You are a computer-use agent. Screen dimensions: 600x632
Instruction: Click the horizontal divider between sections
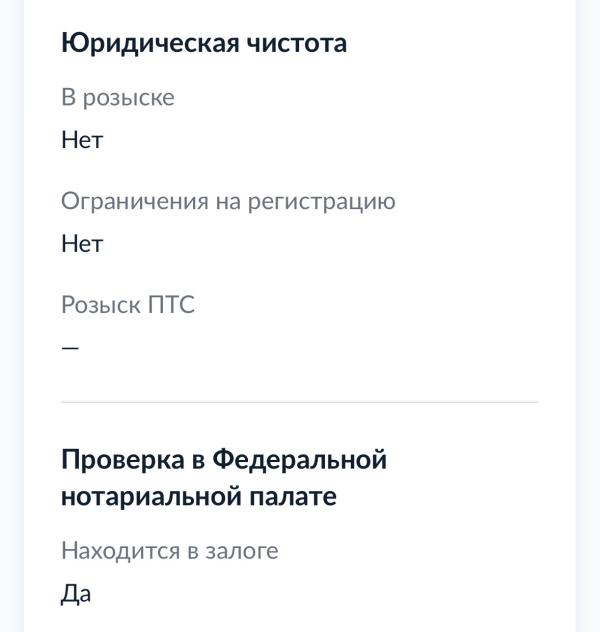coord(300,402)
